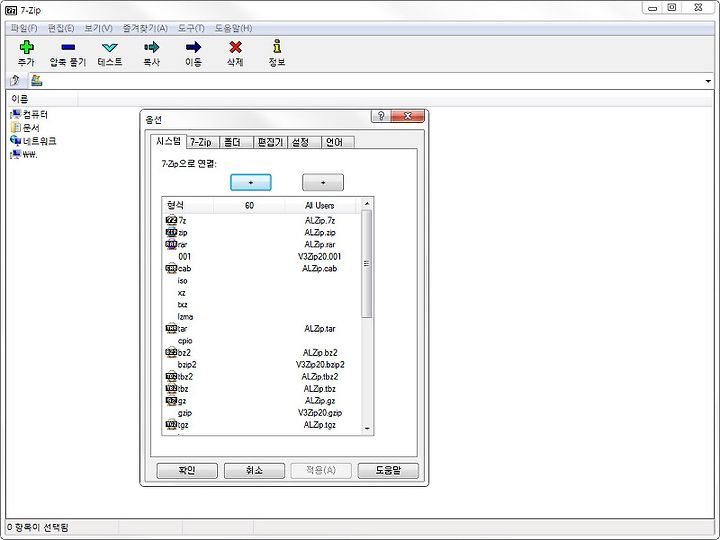Select the iso row in format list
The image size is (720, 540).
coord(262,281)
